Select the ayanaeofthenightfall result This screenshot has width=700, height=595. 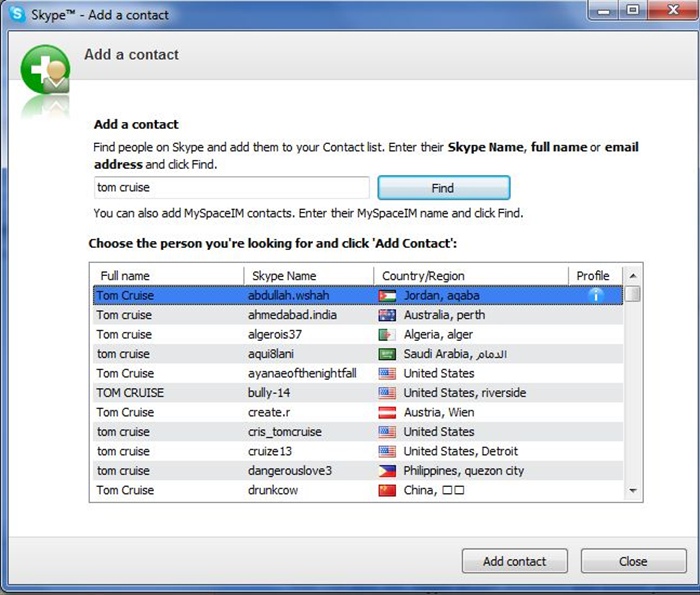click(358, 374)
